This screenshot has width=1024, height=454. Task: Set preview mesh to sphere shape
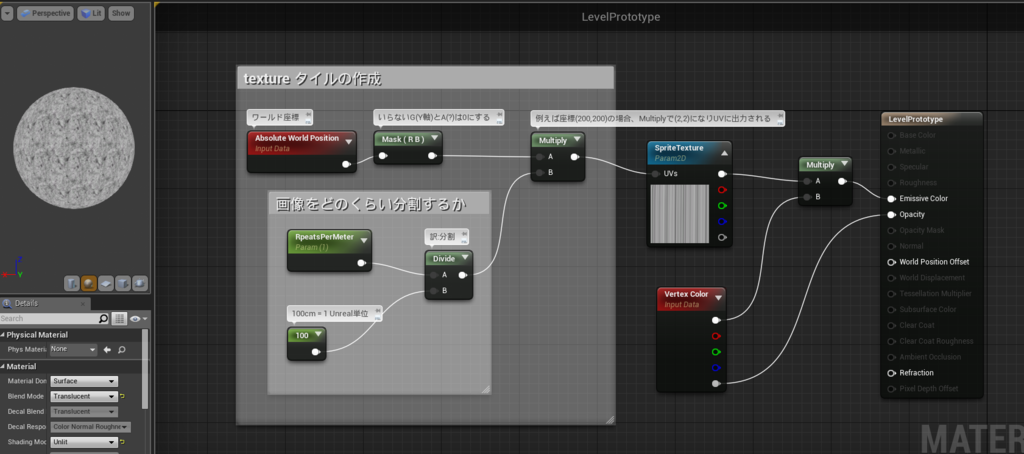(x=89, y=283)
